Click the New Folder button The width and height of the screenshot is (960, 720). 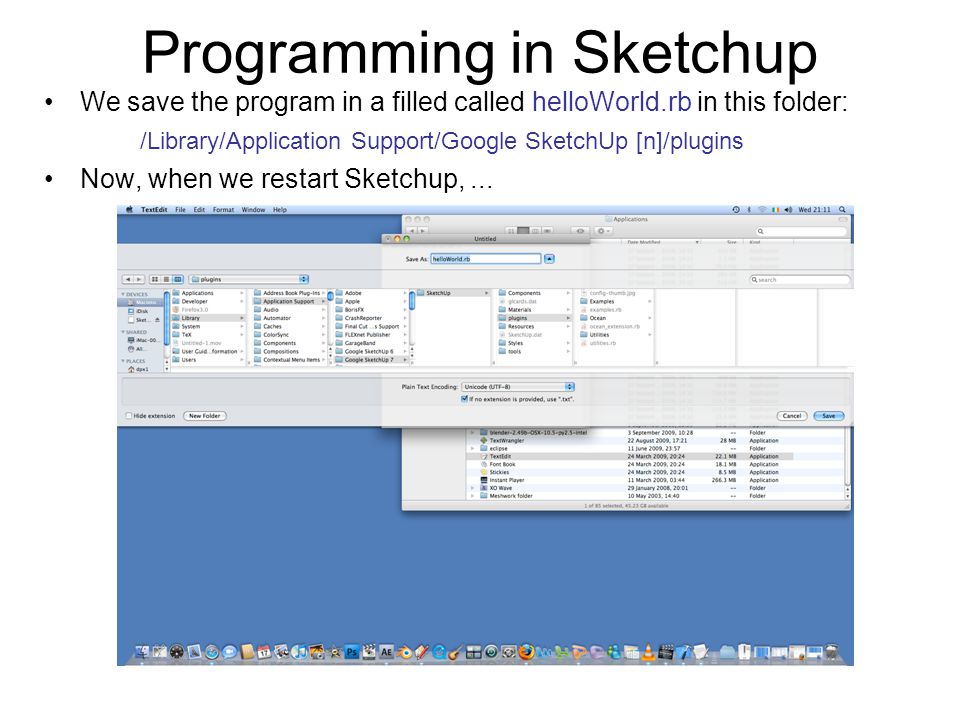pyautogui.click(x=204, y=416)
